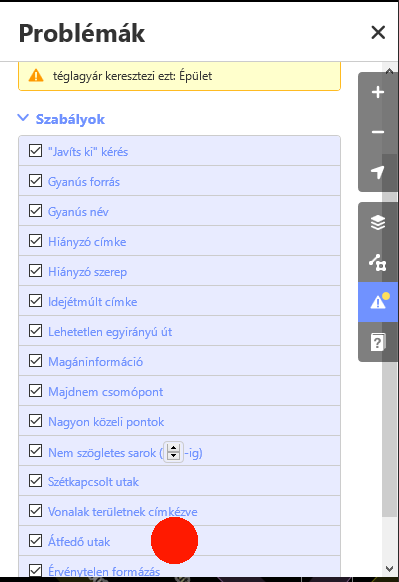
Task: Toggle the Majdnem csomópont checkbox
Action: point(35,391)
